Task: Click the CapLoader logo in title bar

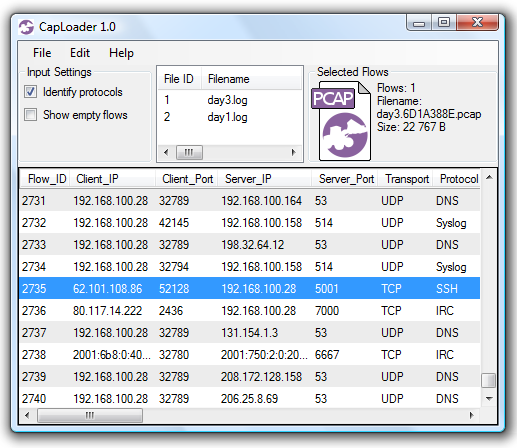Action: (x=26, y=27)
